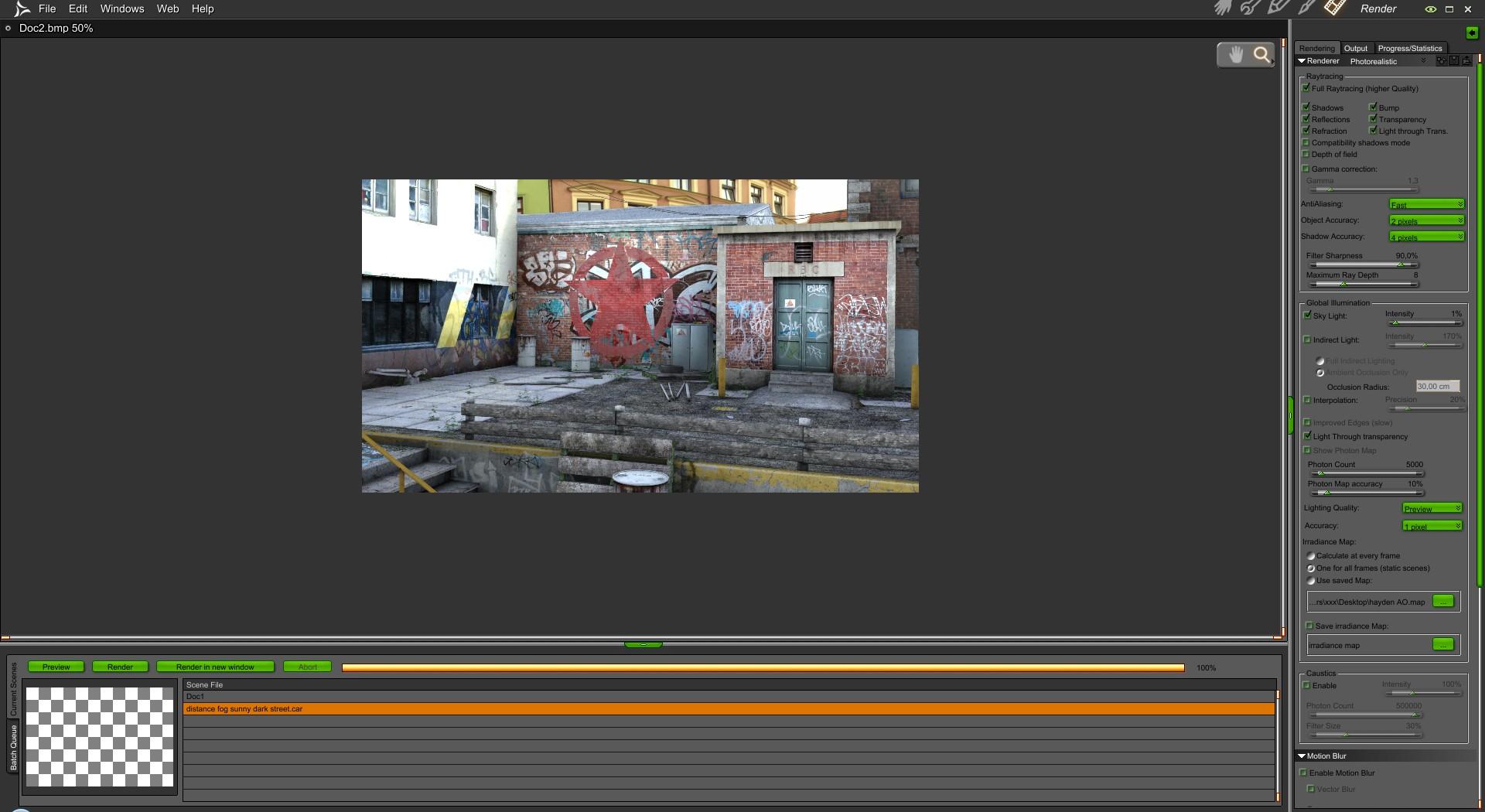Switch to the Progress/Statistics tab
The height and width of the screenshot is (812, 1485).
point(1410,48)
